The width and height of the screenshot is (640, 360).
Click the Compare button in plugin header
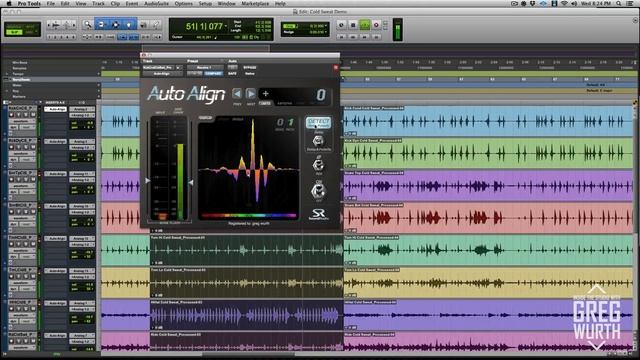click(x=213, y=73)
